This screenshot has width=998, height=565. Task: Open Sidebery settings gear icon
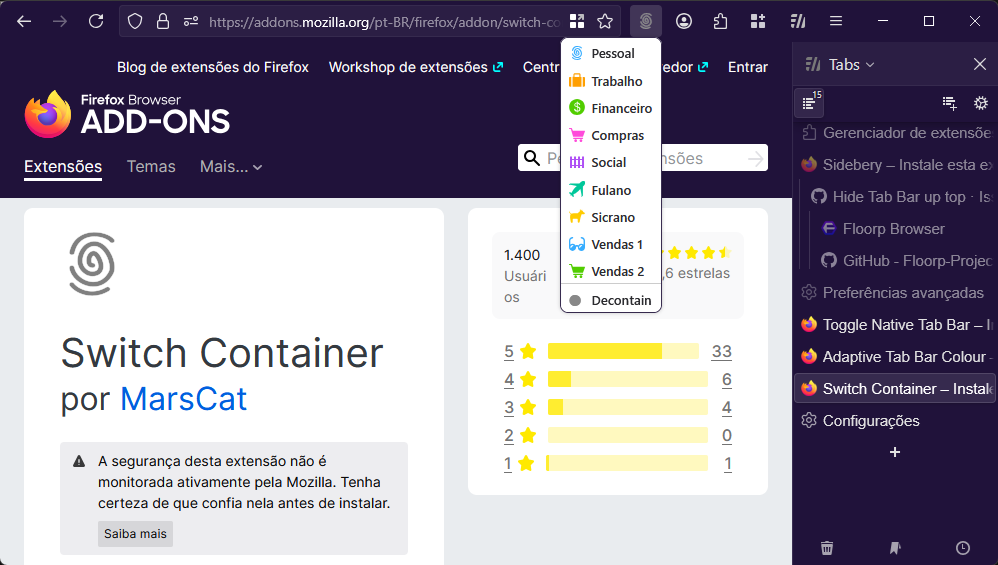click(x=981, y=103)
